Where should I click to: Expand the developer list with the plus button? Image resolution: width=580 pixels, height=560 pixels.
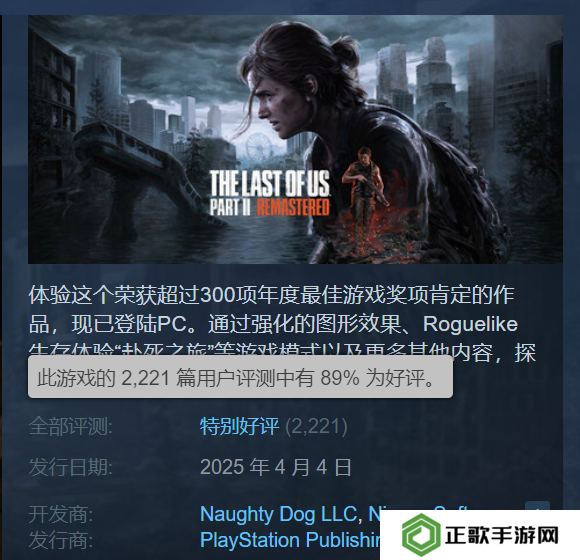[537, 506]
